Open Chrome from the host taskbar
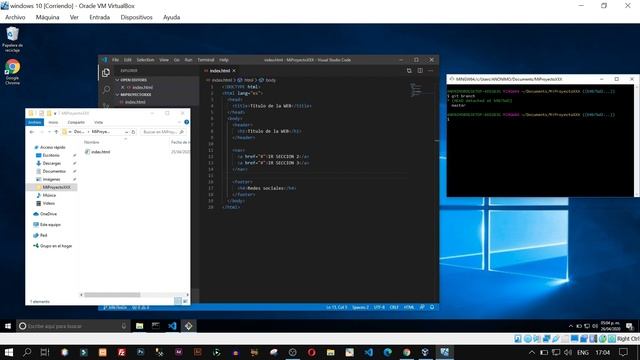640x360 pixels. 407,352
